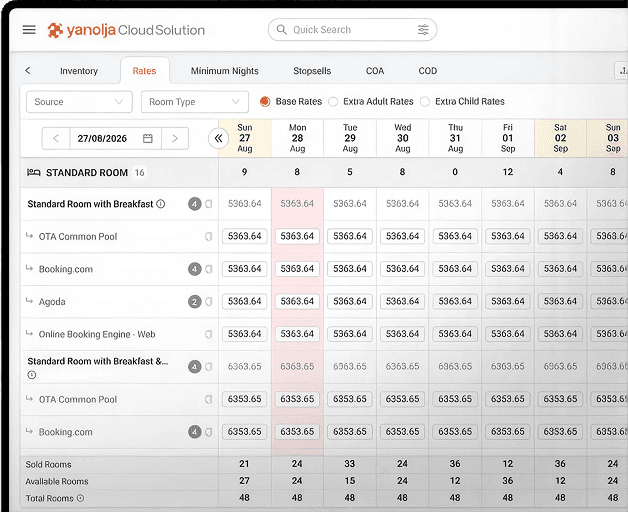Click the partially visible button at top right
Screen dimensions: 628x512
(621, 71)
